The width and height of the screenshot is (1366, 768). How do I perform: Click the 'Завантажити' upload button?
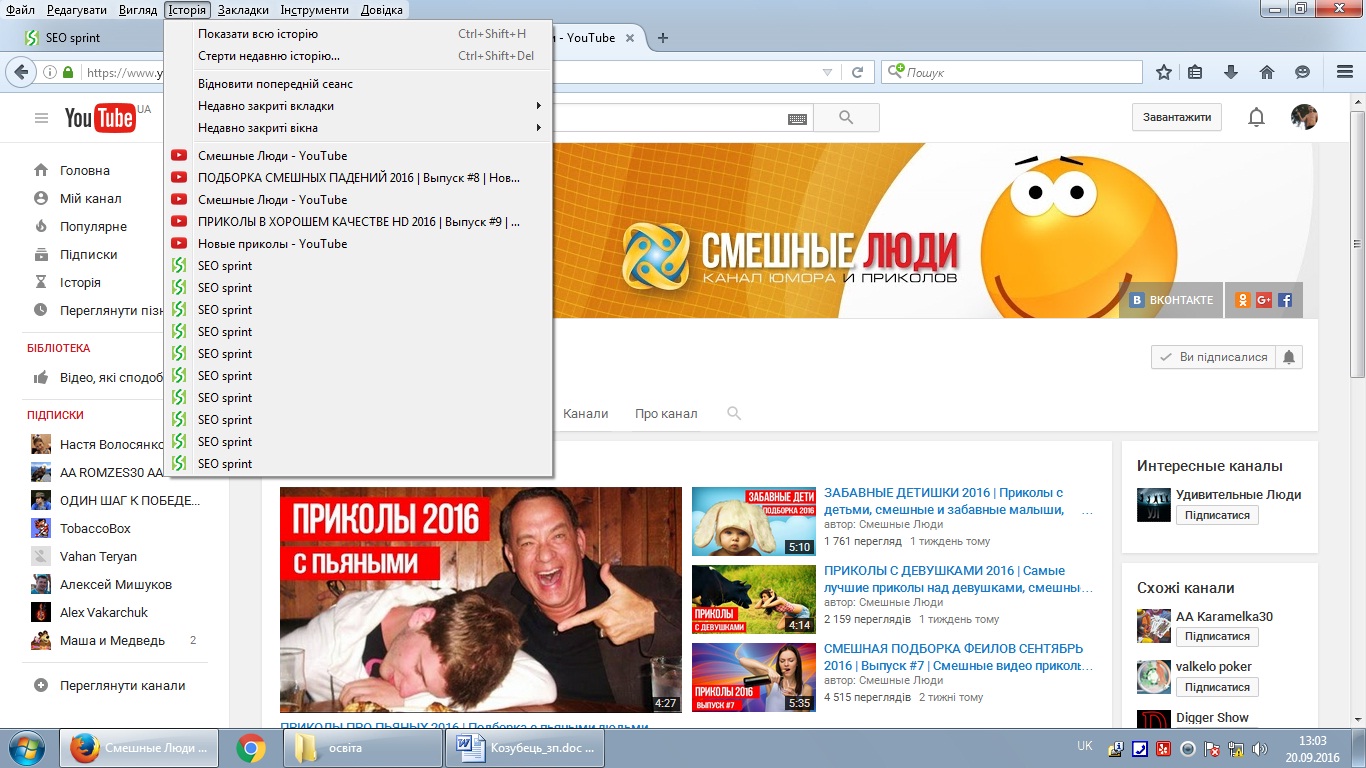1177,117
